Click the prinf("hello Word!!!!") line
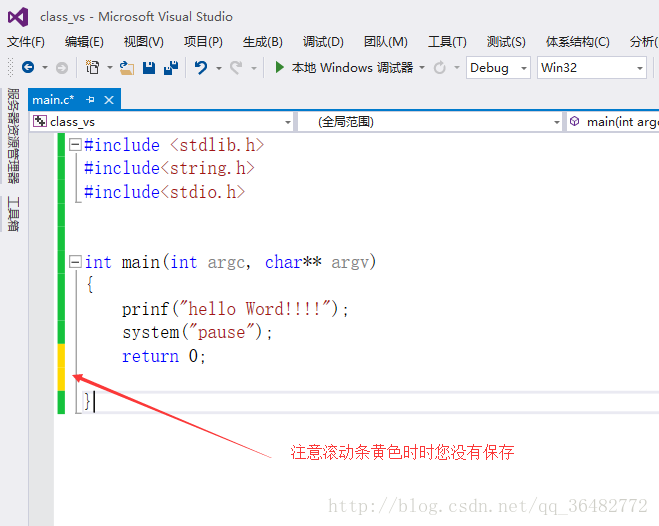 pyautogui.click(x=235, y=309)
